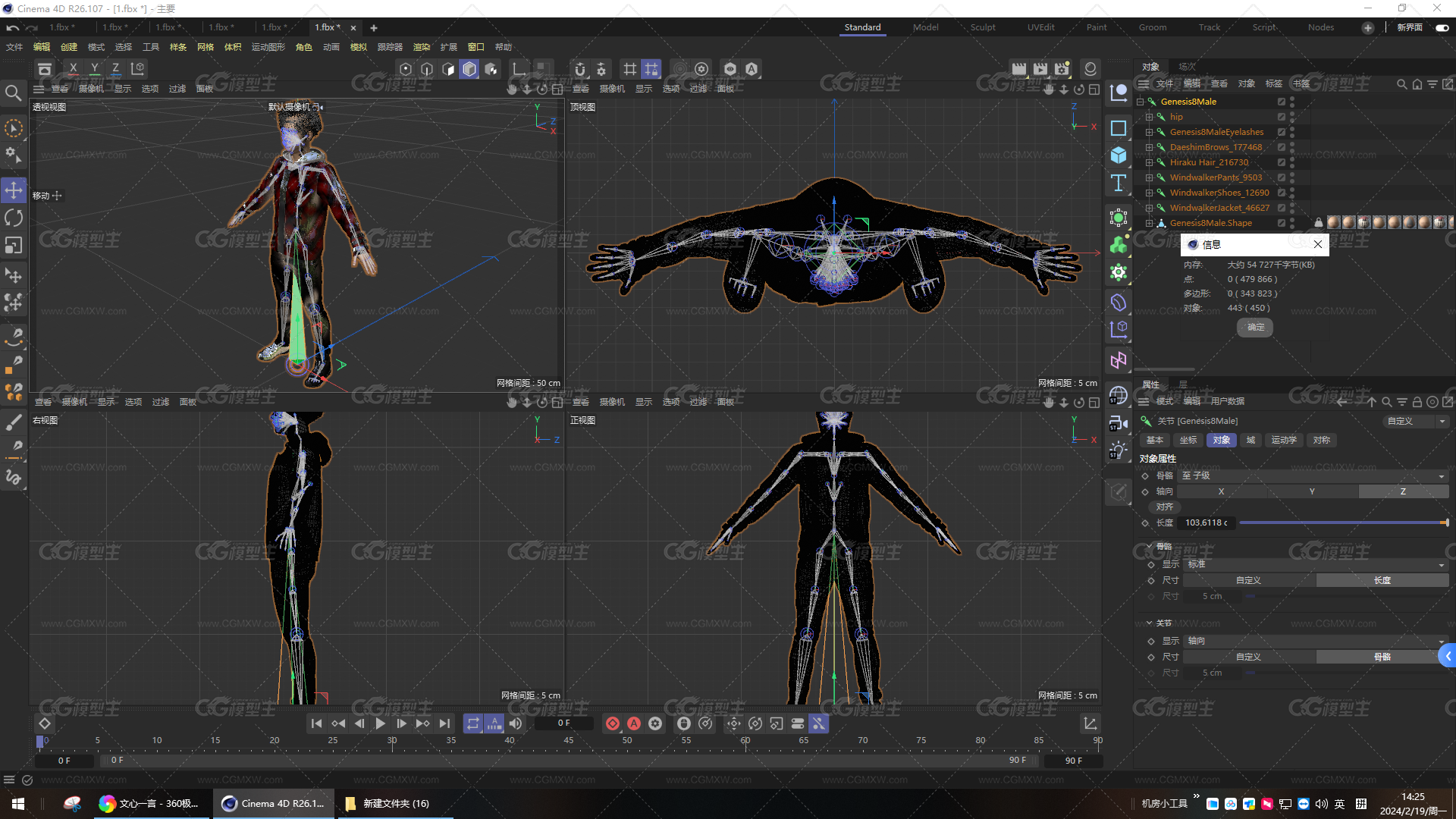Click the 长度 value field 103.6118
Image resolution: width=1456 pixels, height=819 pixels.
coord(1207,522)
